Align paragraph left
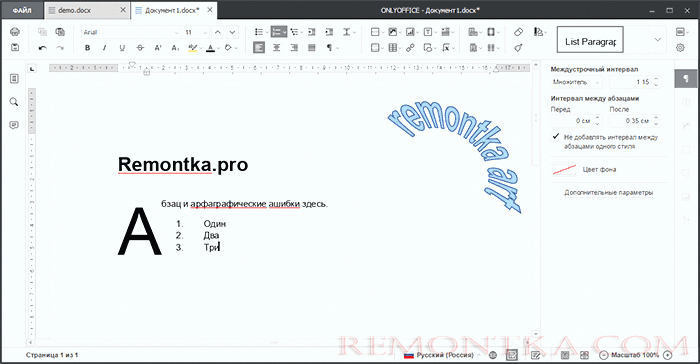 pyautogui.click(x=259, y=48)
